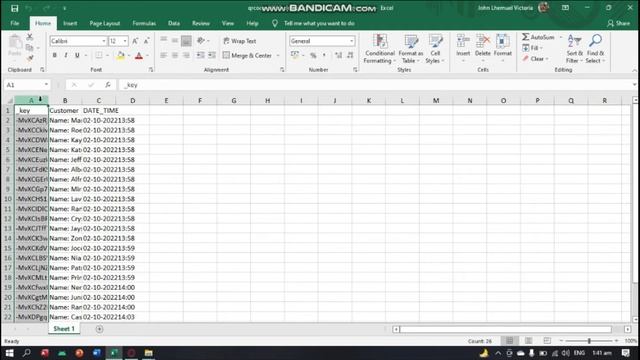The width and height of the screenshot is (640, 360).
Task: Toggle Center alignment
Action: tap(175, 55)
